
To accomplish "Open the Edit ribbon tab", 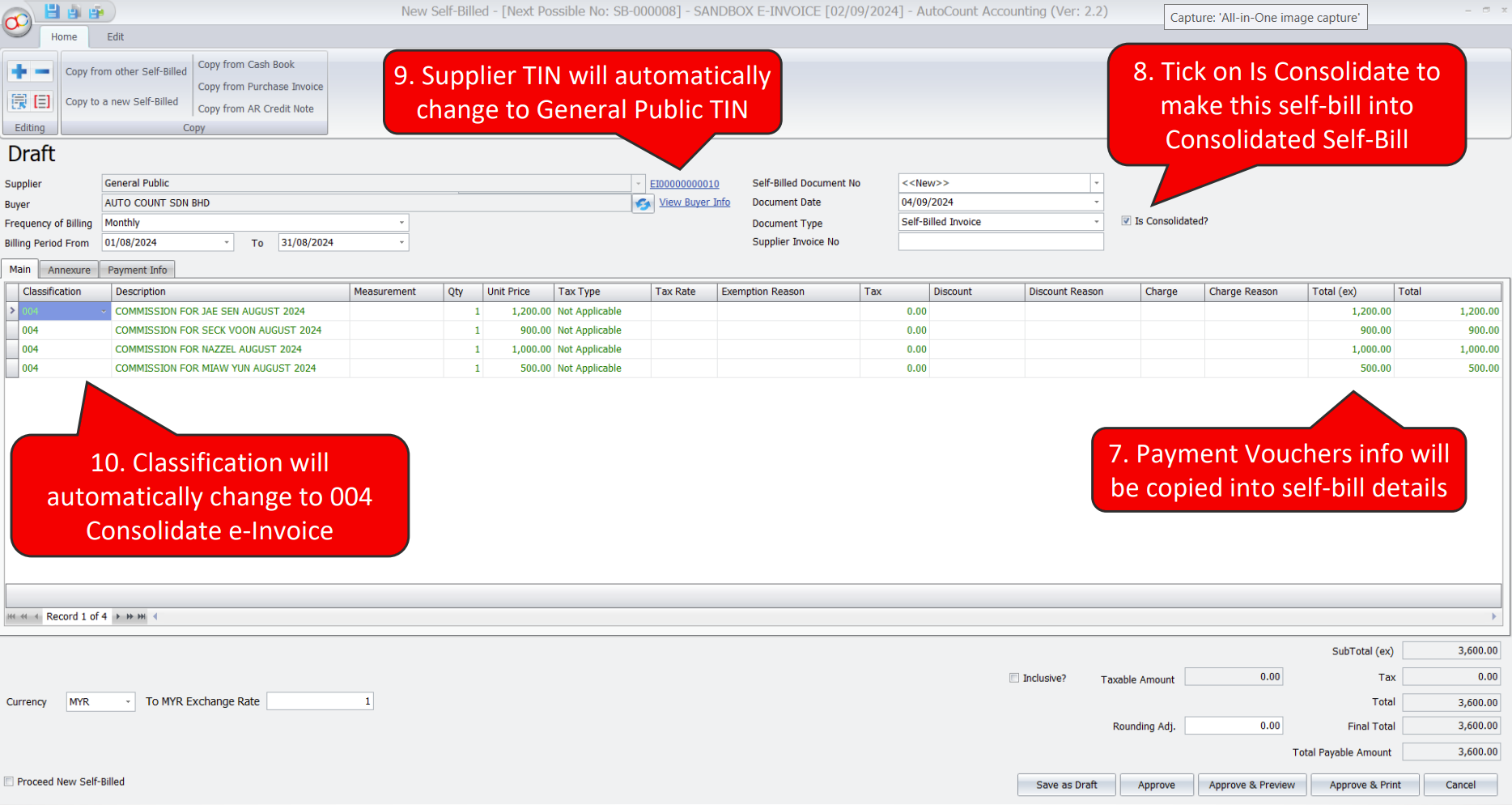I will click(116, 36).
